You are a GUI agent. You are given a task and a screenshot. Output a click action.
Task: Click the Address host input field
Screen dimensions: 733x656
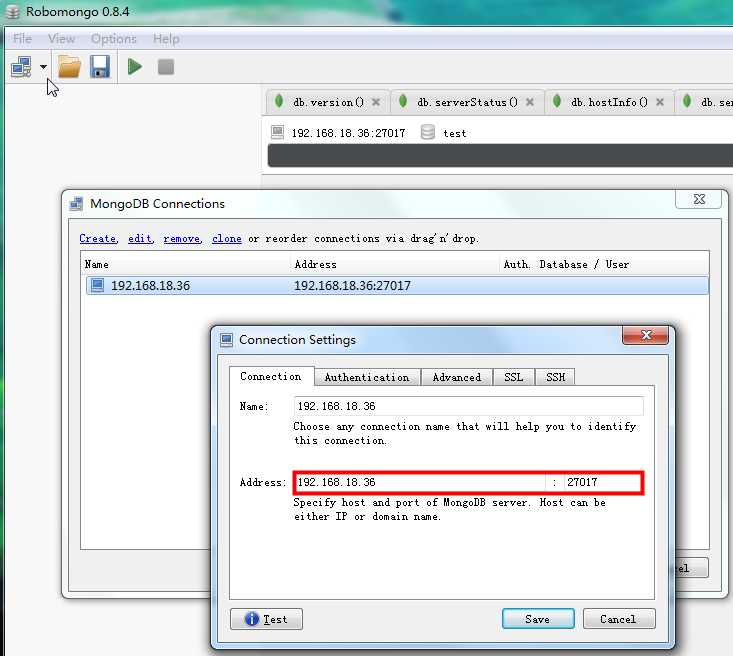point(420,482)
